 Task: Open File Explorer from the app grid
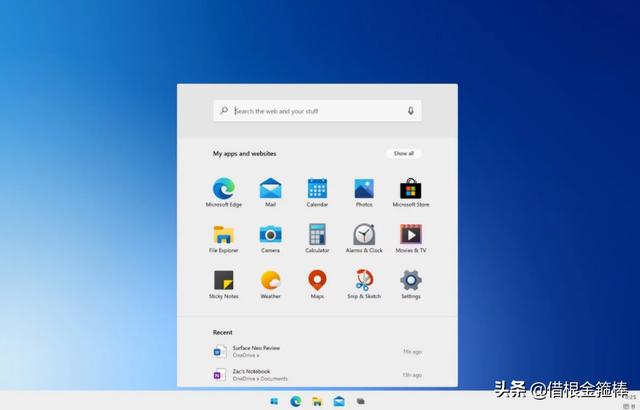223,234
